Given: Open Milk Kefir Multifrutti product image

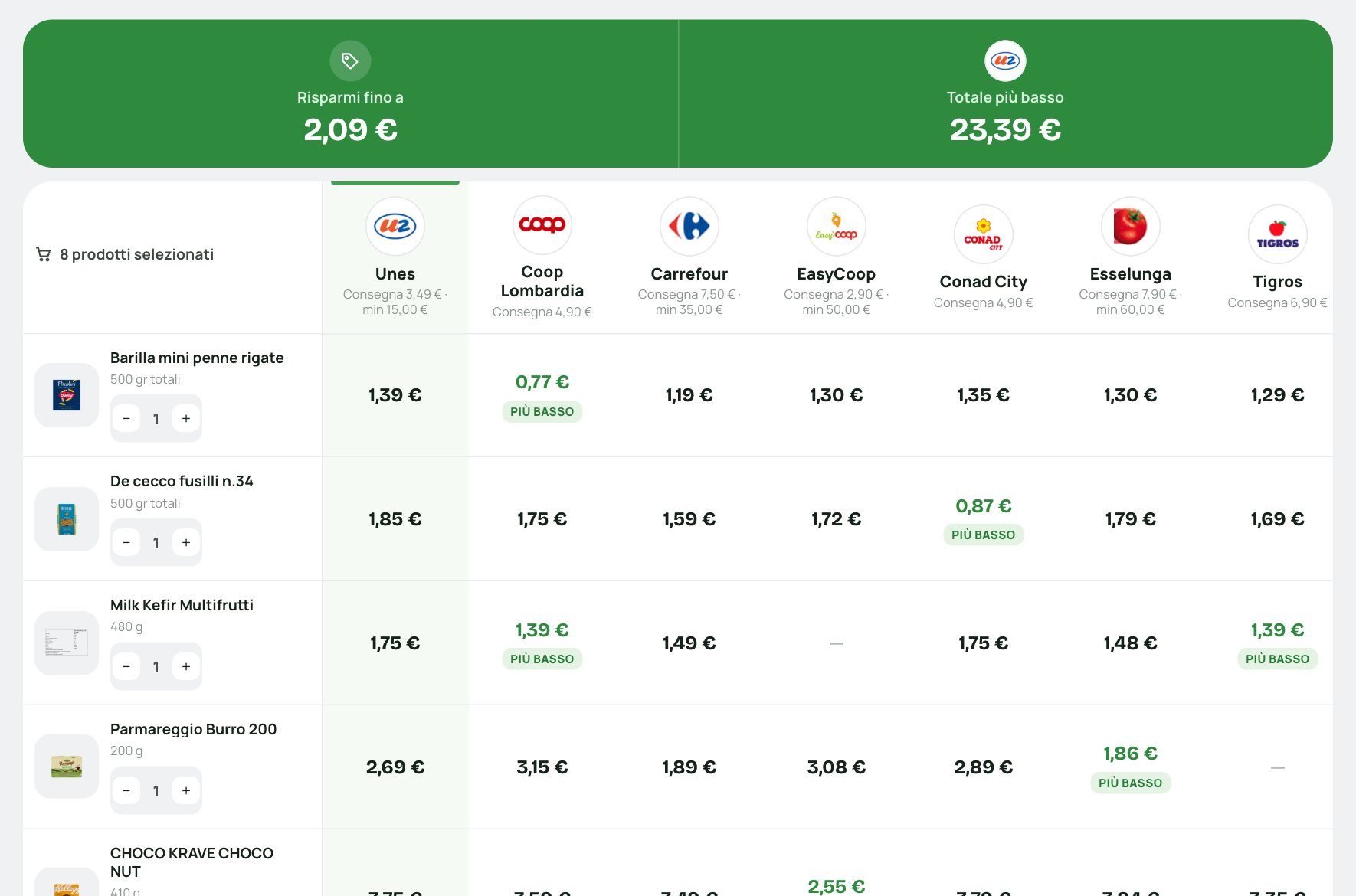Looking at the screenshot, I should pos(67,643).
